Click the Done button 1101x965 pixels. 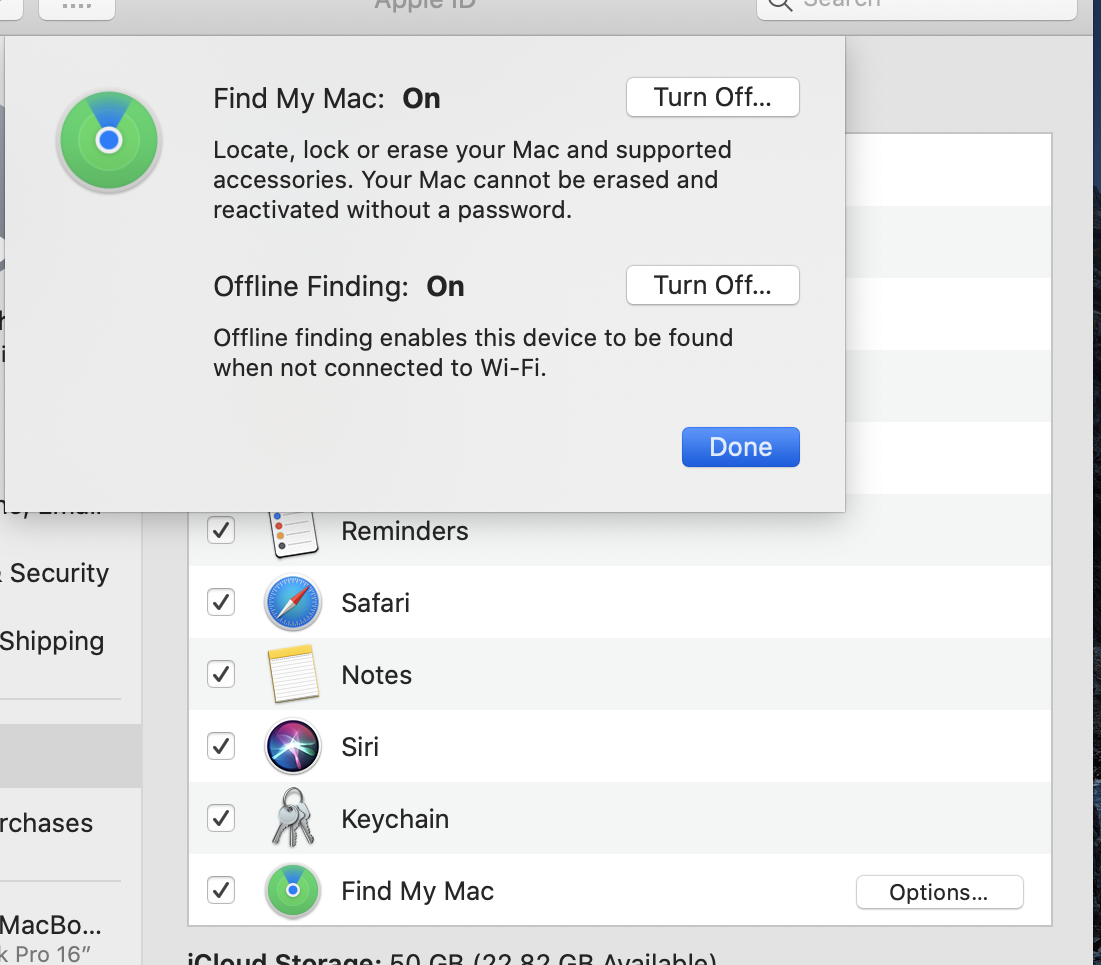pos(740,447)
